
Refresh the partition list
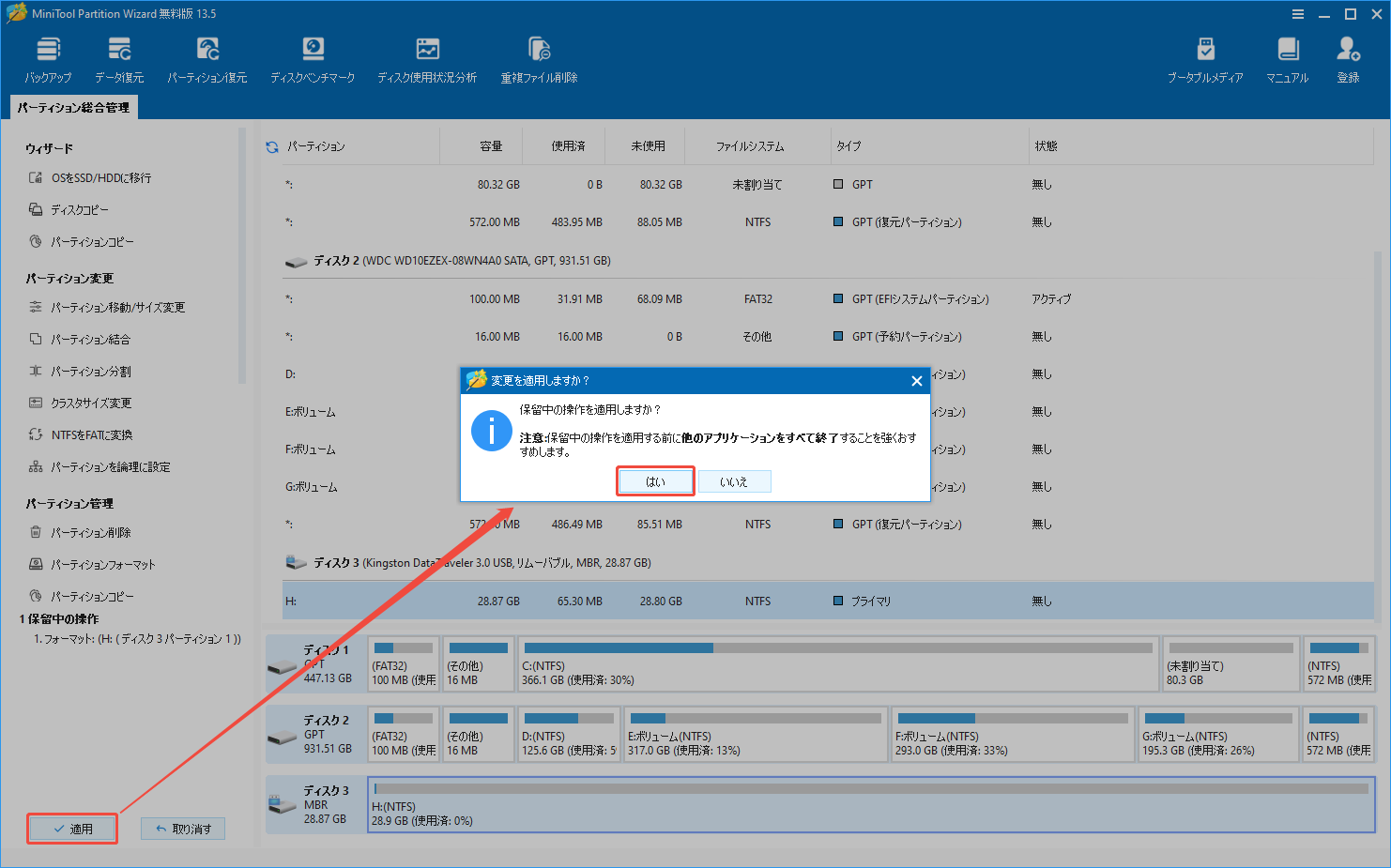[x=272, y=145]
